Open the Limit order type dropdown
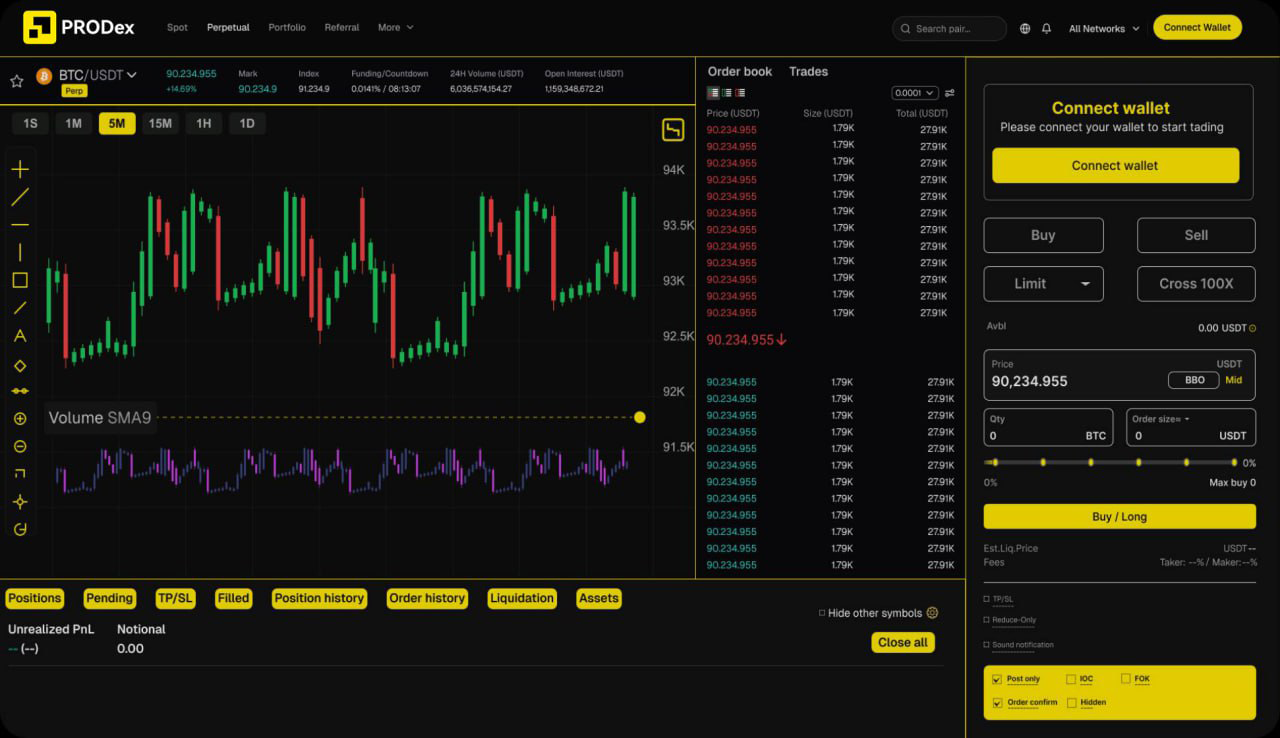This screenshot has width=1280, height=738. (1043, 284)
